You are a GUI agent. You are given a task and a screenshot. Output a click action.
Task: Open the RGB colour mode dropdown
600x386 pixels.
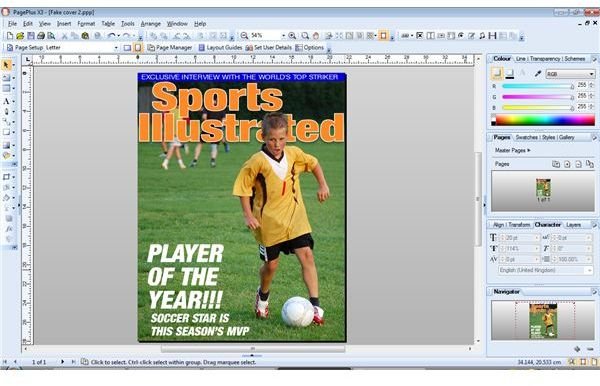pos(570,74)
